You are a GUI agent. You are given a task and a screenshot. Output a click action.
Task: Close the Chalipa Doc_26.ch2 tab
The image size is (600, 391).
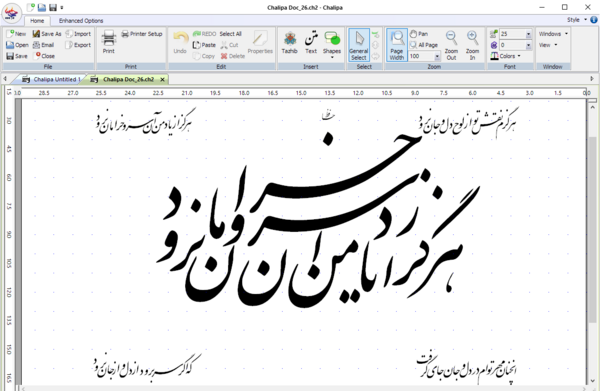(162, 79)
